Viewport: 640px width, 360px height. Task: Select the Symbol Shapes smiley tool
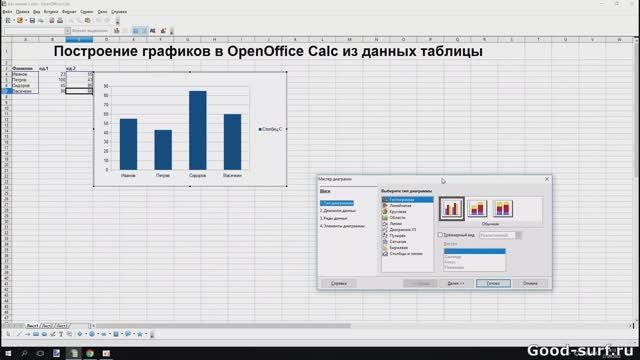pyautogui.click(x=92, y=334)
